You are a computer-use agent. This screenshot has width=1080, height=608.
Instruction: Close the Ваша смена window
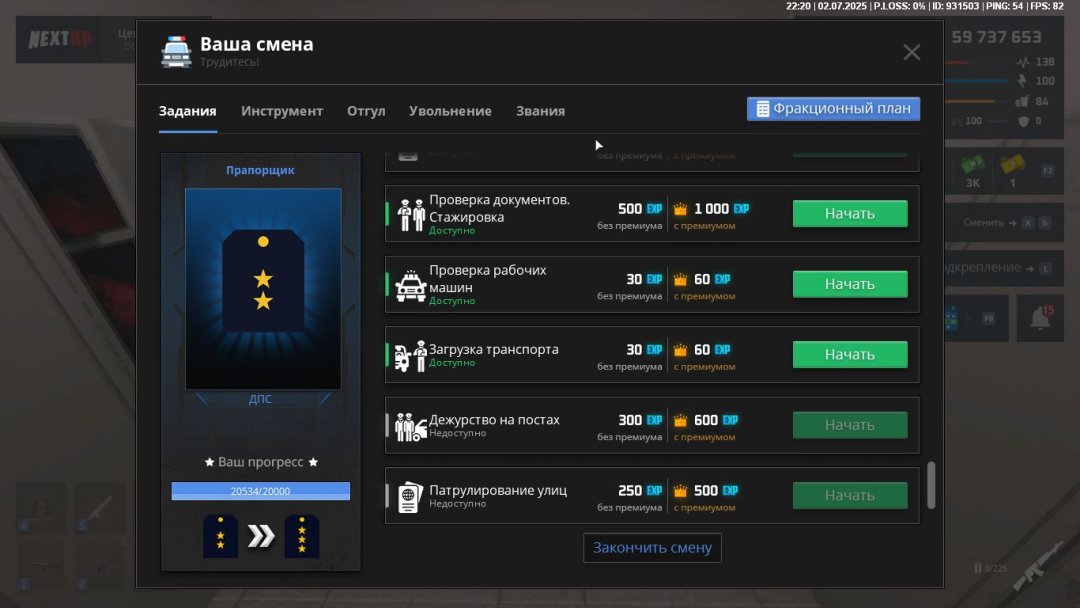coord(911,52)
